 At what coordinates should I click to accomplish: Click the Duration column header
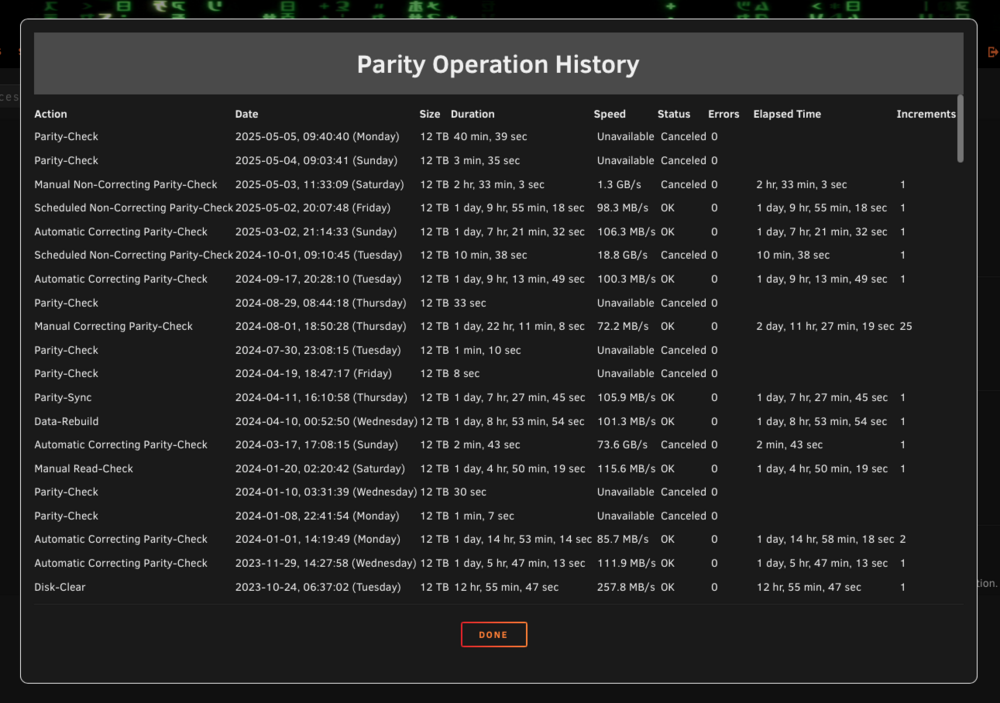(473, 114)
